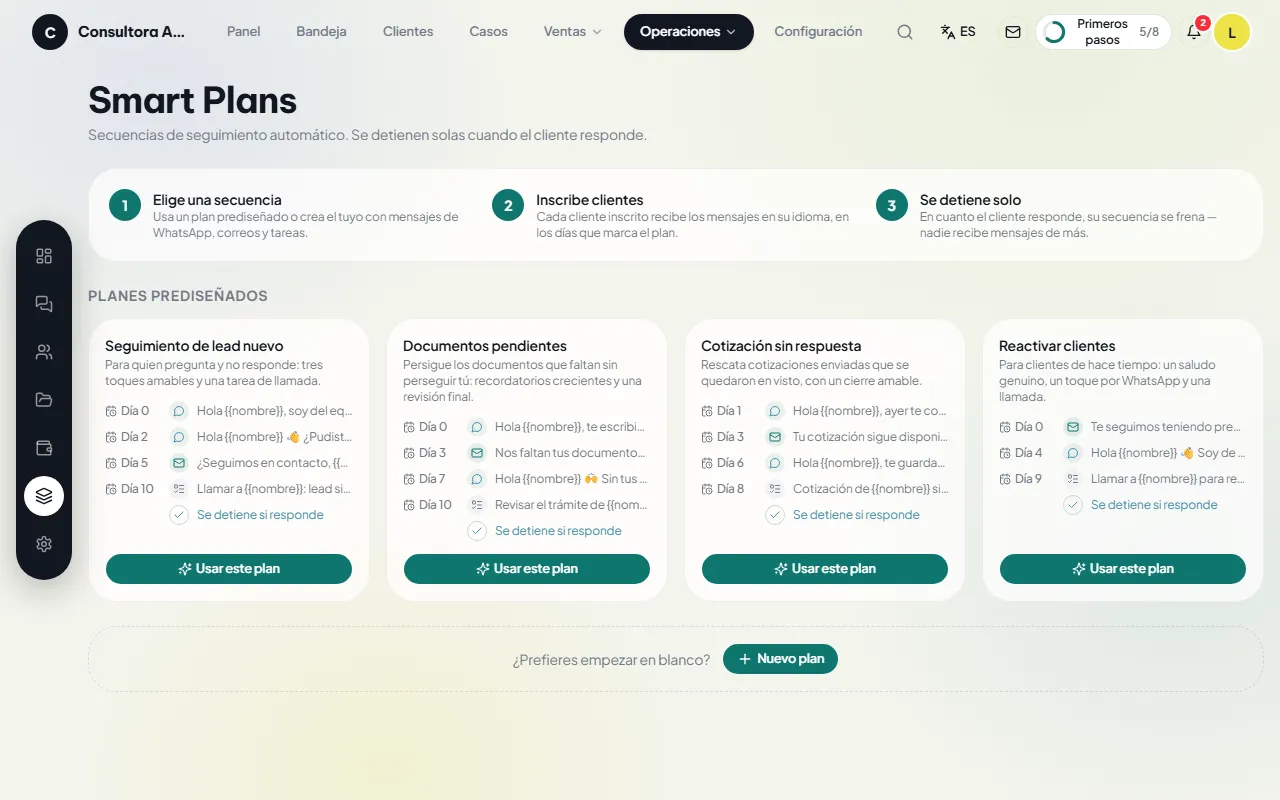Screen dimensions: 1280x800
Task: Click WhatsApp icon beside "Hola {{nombre}}, ayer te co..."
Action: [775, 411]
